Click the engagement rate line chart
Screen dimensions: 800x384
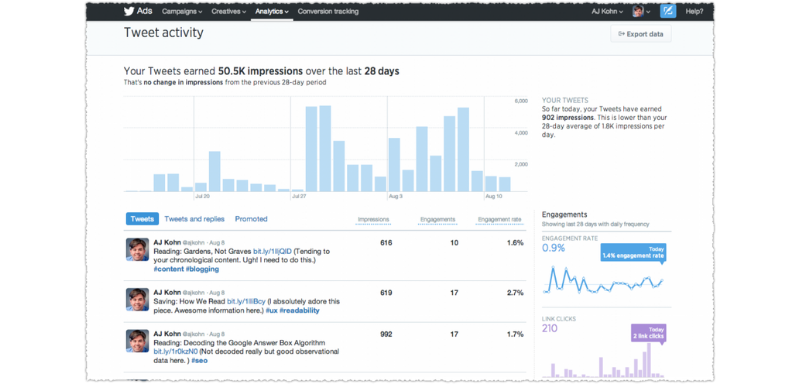coord(604,280)
